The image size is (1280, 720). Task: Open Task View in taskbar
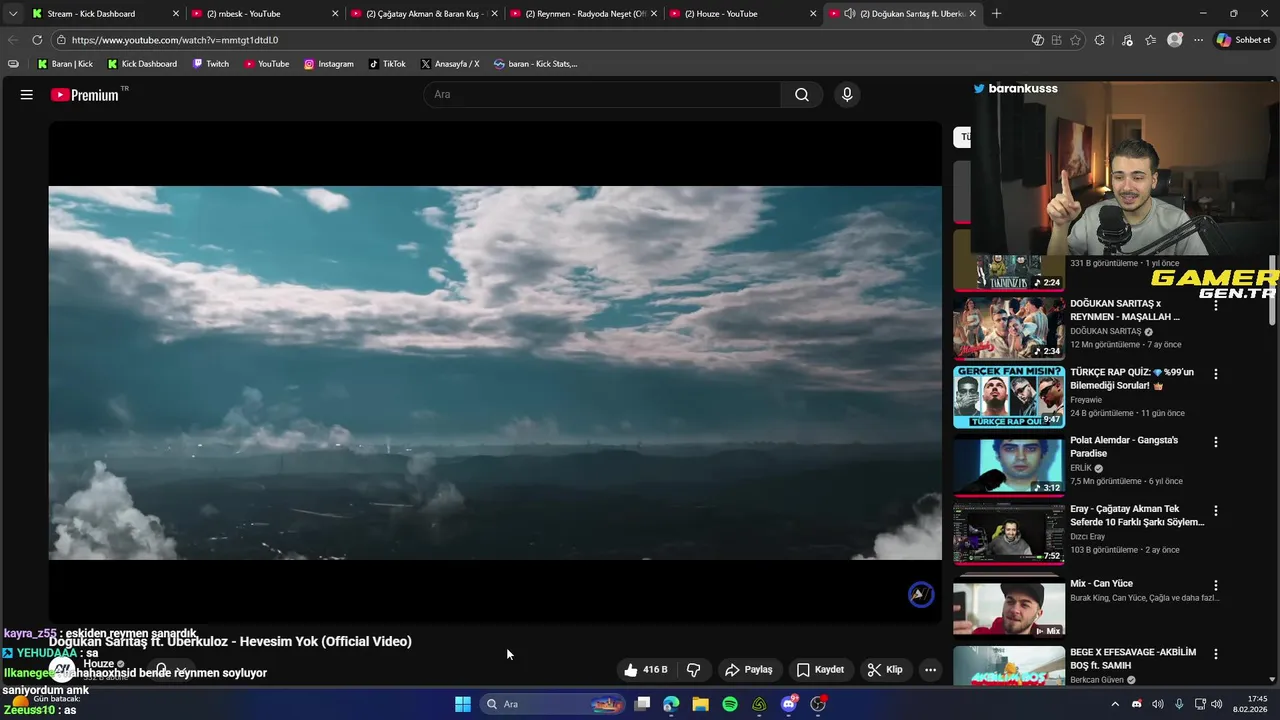(642, 704)
